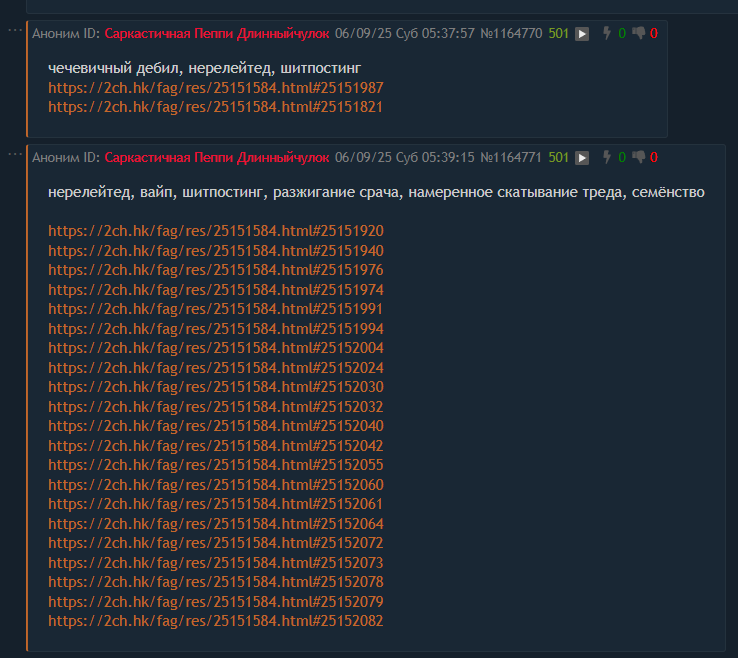The height and width of the screenshot is (658, 738).
Task: Click the green 0 like count on post №1164771
Action: point(622,158)
